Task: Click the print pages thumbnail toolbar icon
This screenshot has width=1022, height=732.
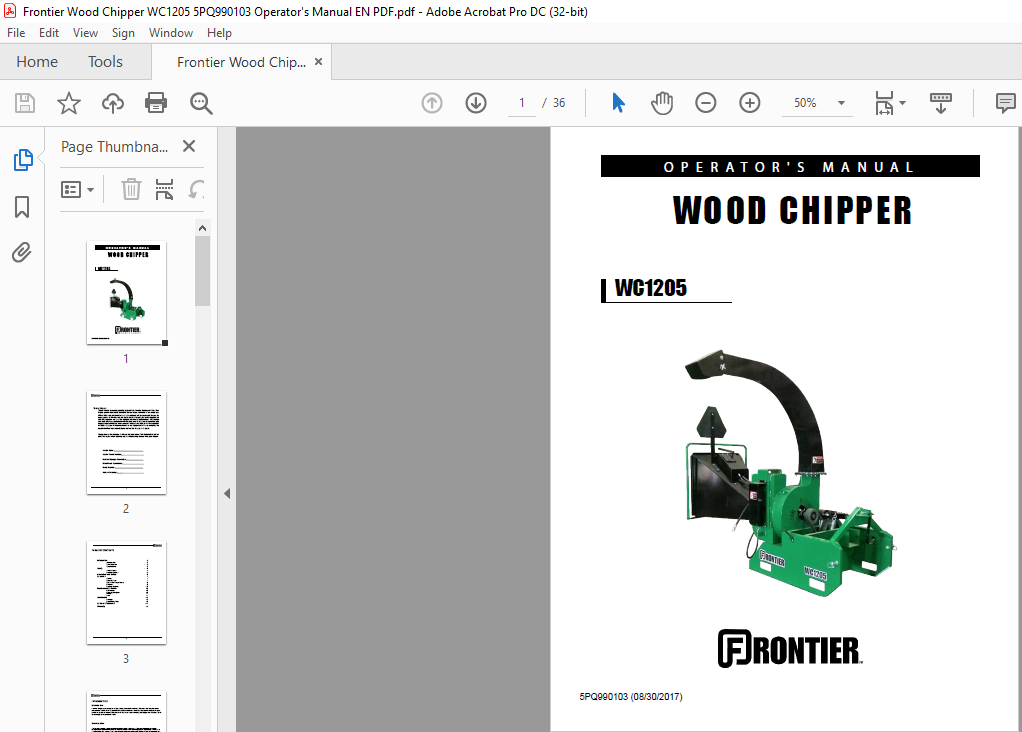Action: click(x=164, y=189)
